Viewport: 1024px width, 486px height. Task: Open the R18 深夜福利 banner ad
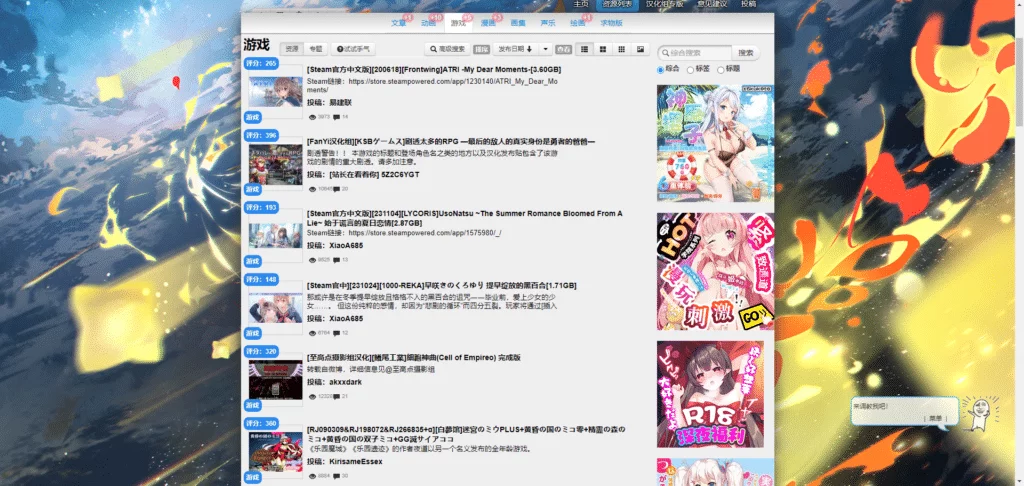click(710, 395)
